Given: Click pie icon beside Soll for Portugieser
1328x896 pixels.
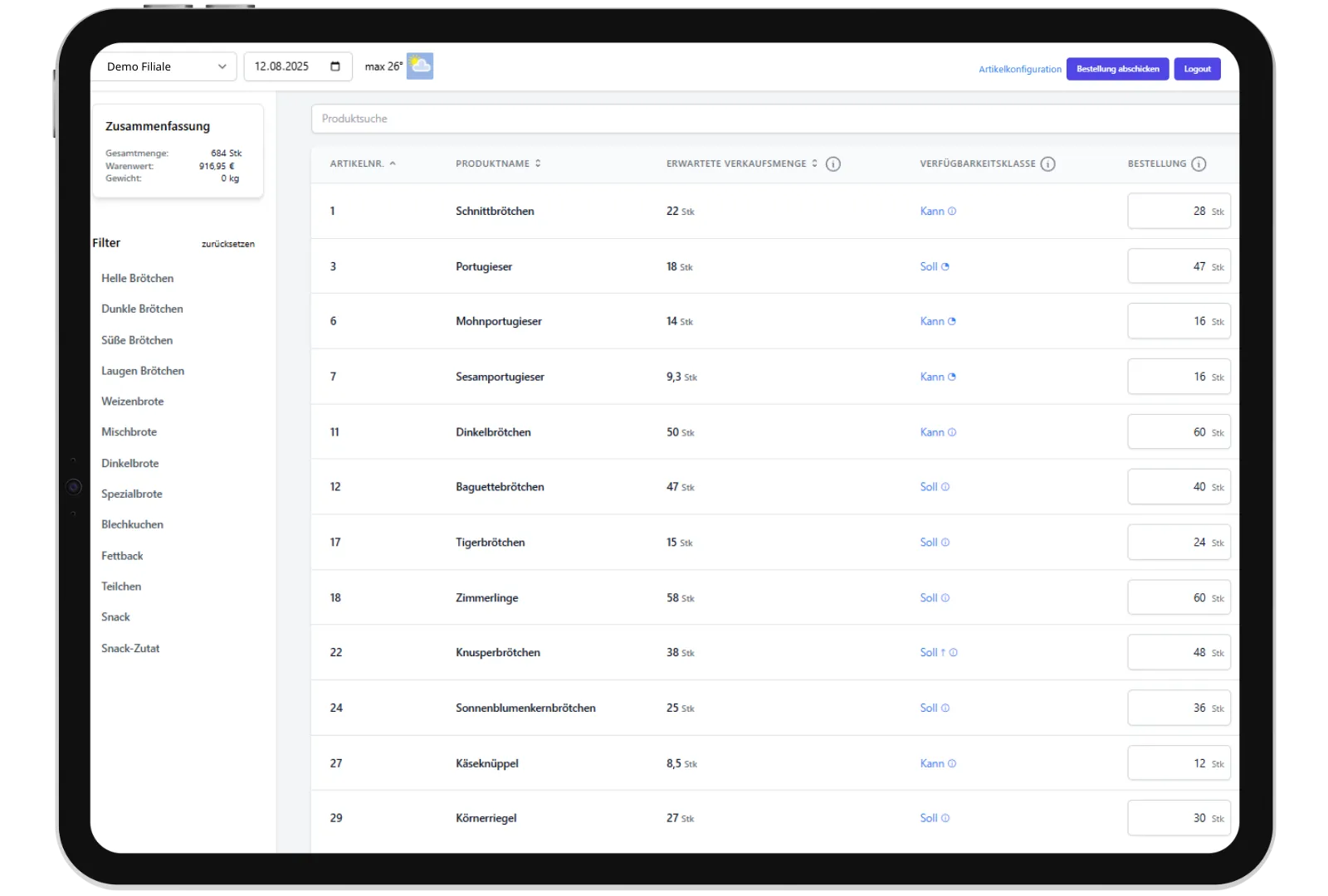Looking at the screenshot, I should (945, 267).
